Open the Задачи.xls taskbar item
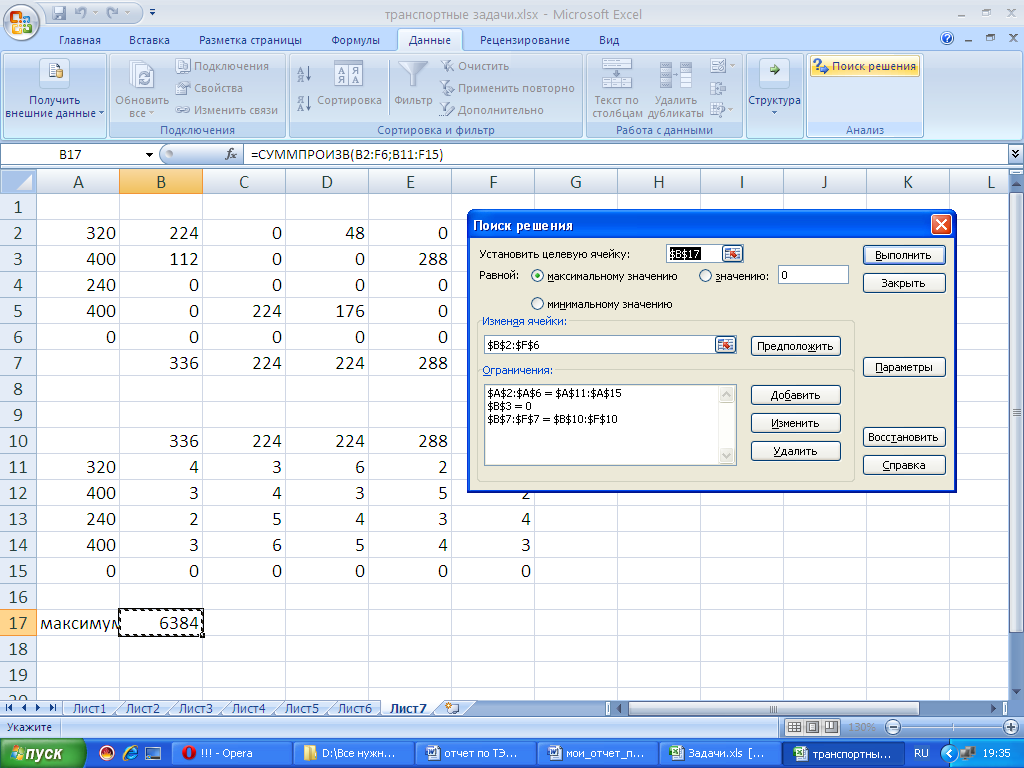Screen dimensions: 1024x768 click(x=718, y=754)
